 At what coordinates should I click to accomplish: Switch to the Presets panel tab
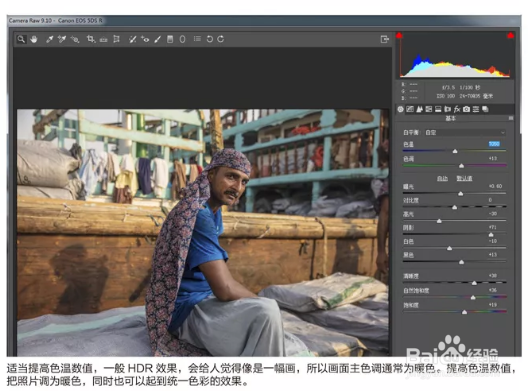pos(476,109)
